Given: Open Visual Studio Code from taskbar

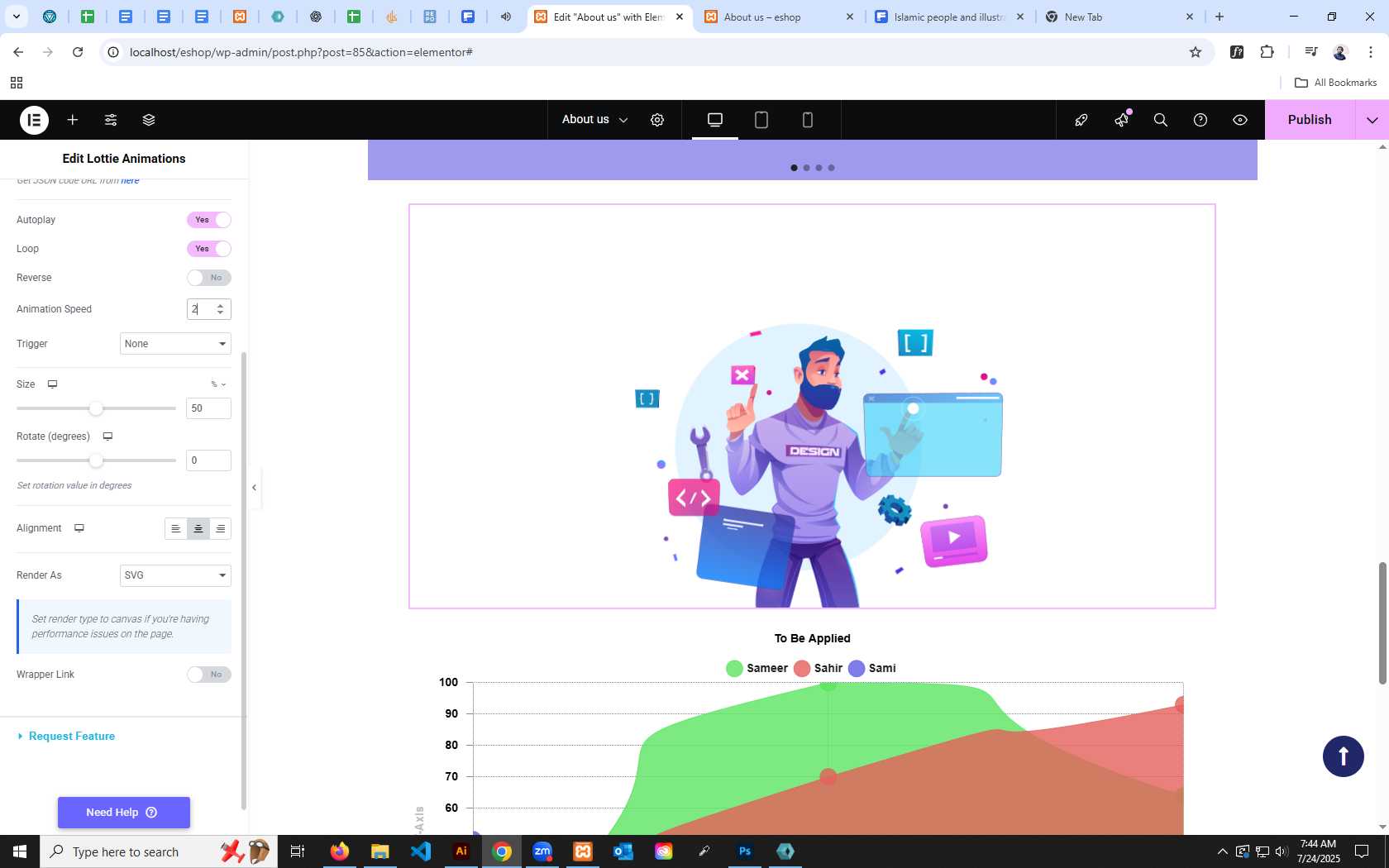Looking at the screenshot, I should (421, 851).
